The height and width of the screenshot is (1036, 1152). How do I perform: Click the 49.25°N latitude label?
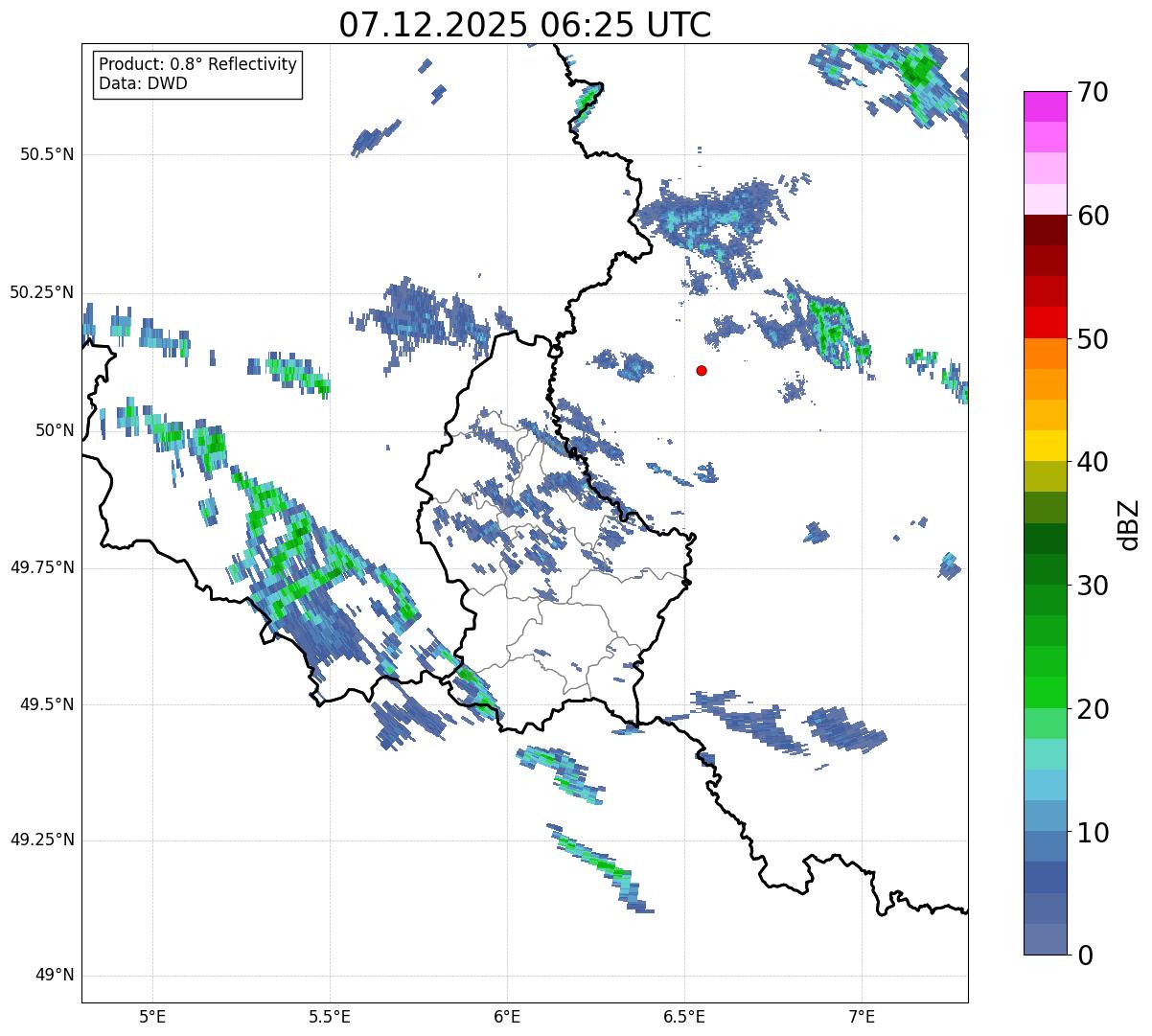coord(42,840)
